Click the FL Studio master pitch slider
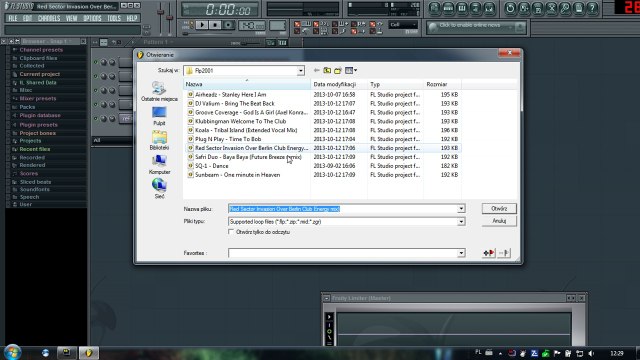The image size is (640, 360). click(x=170, y=18)
